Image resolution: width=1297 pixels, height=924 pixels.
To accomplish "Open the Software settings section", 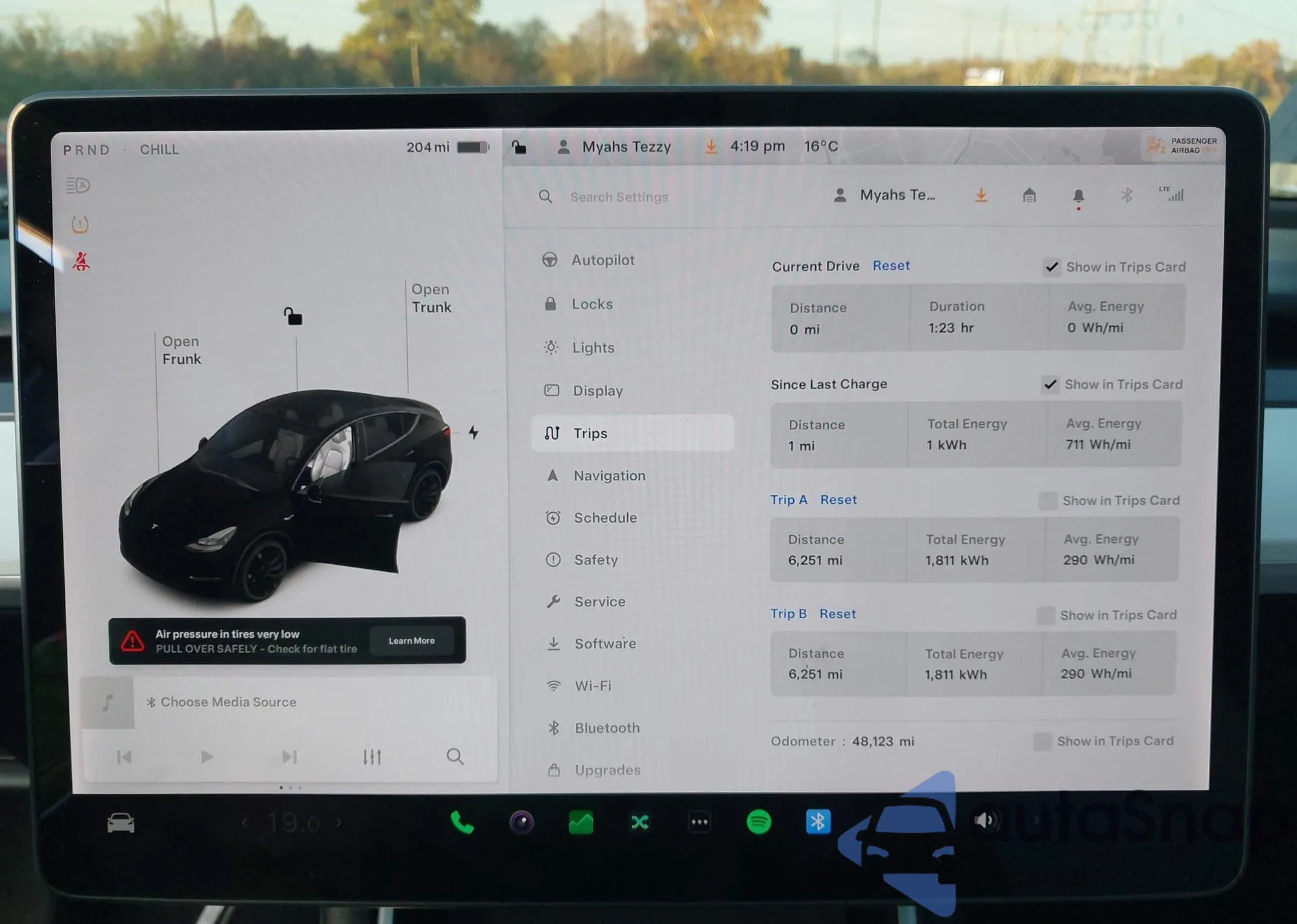I will (604, 644).
